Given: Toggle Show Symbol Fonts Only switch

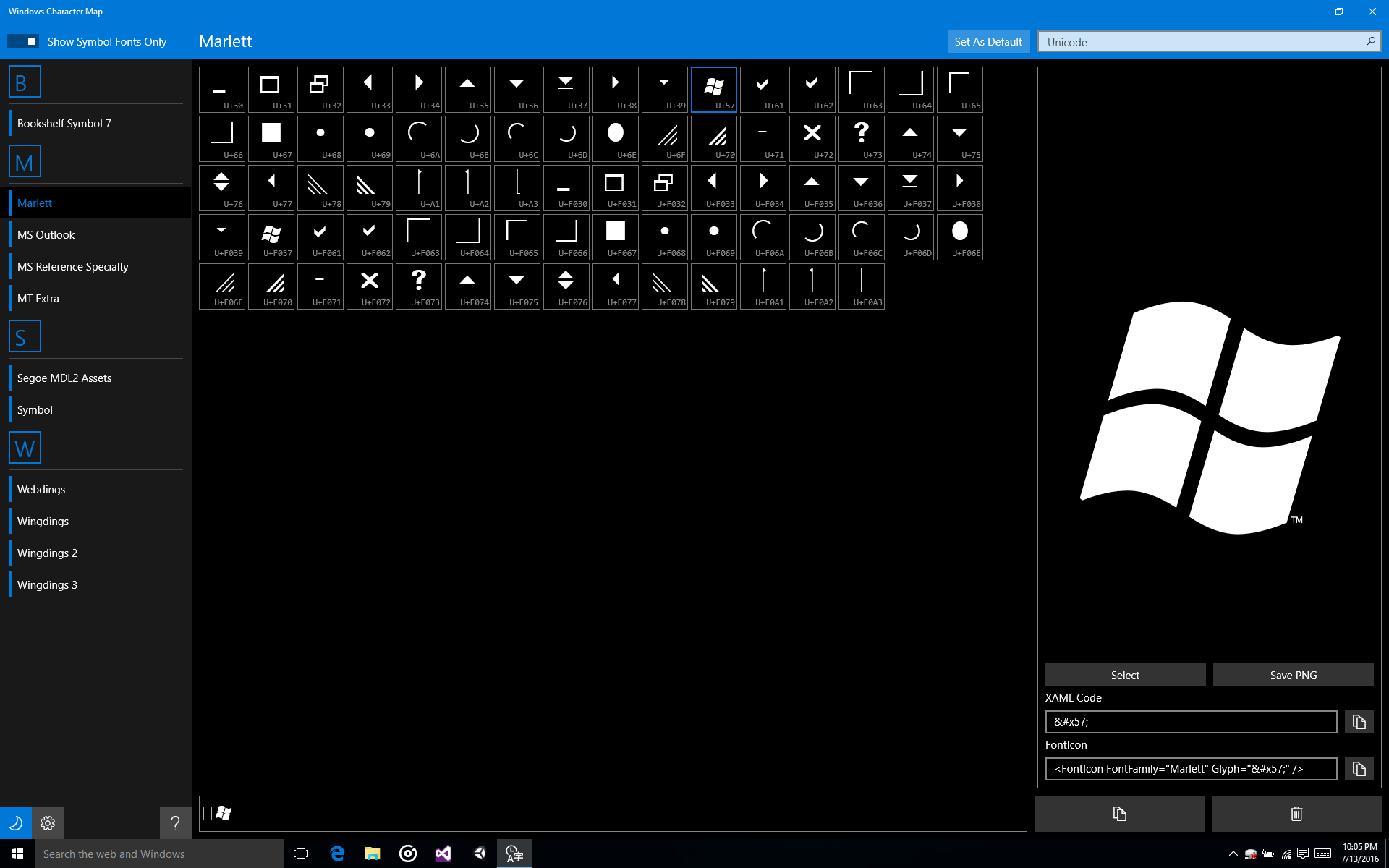Looking at the screenshot, I should [x=22, y=41].
